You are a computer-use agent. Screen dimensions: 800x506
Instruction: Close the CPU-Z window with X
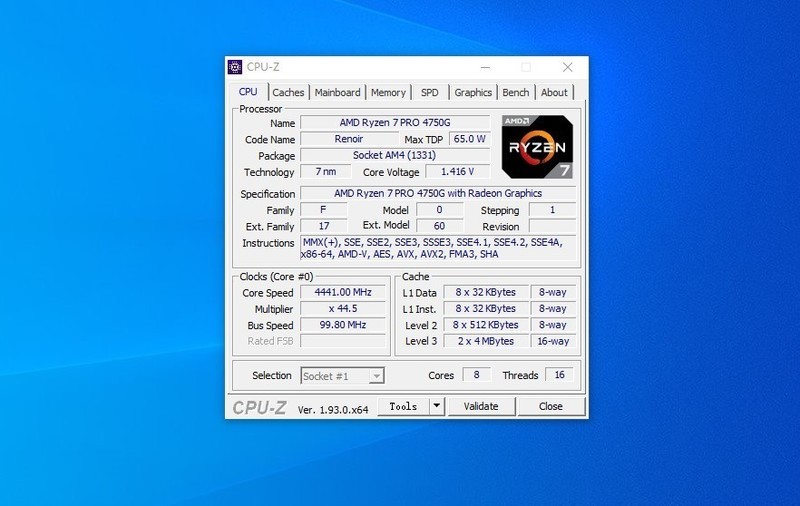(x=568, y=67)
